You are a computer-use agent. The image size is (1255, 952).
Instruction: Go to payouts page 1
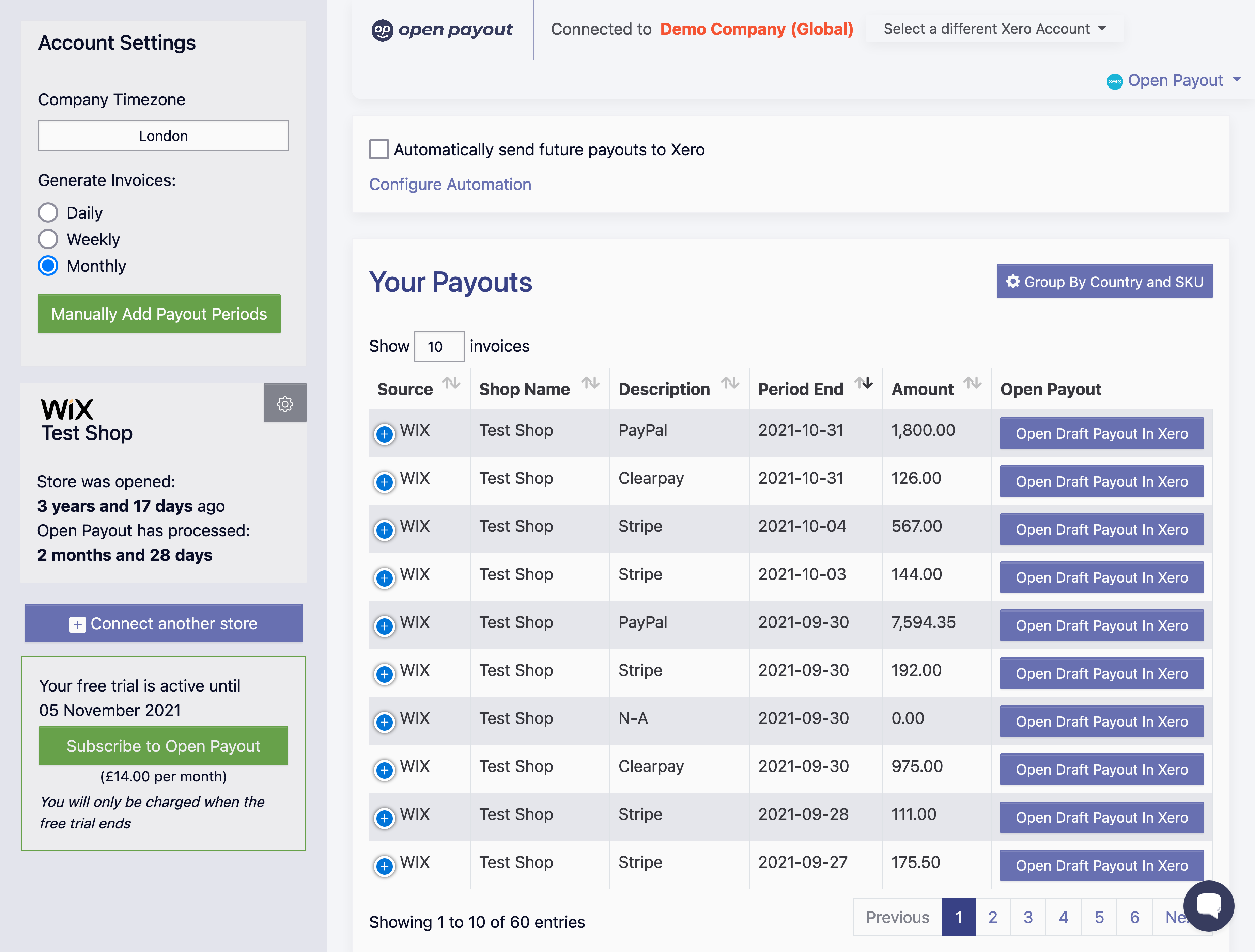coord(959,917)
